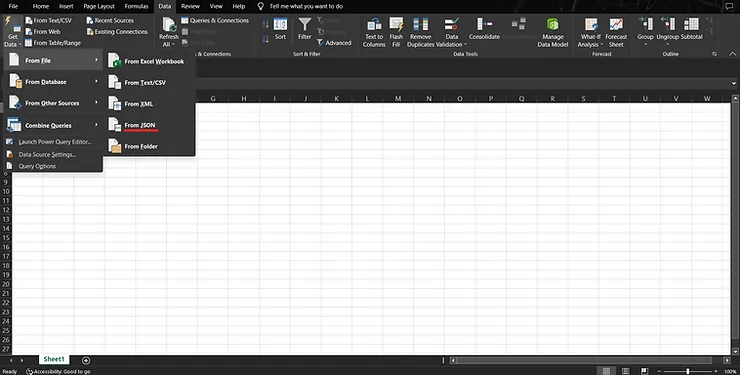Sort Z to A descending
Image resolution: width=740 pixels, height=375 pixels.
(265, 40)
